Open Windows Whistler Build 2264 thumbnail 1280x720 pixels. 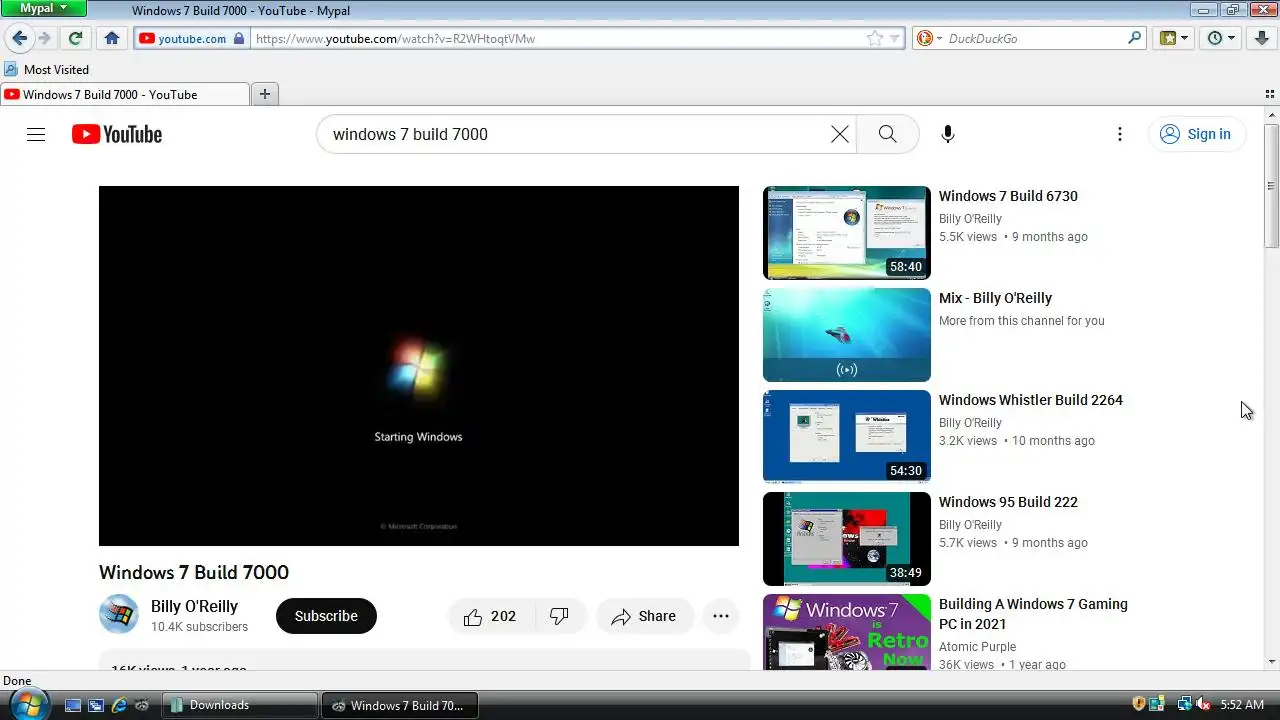click(847, 437)
